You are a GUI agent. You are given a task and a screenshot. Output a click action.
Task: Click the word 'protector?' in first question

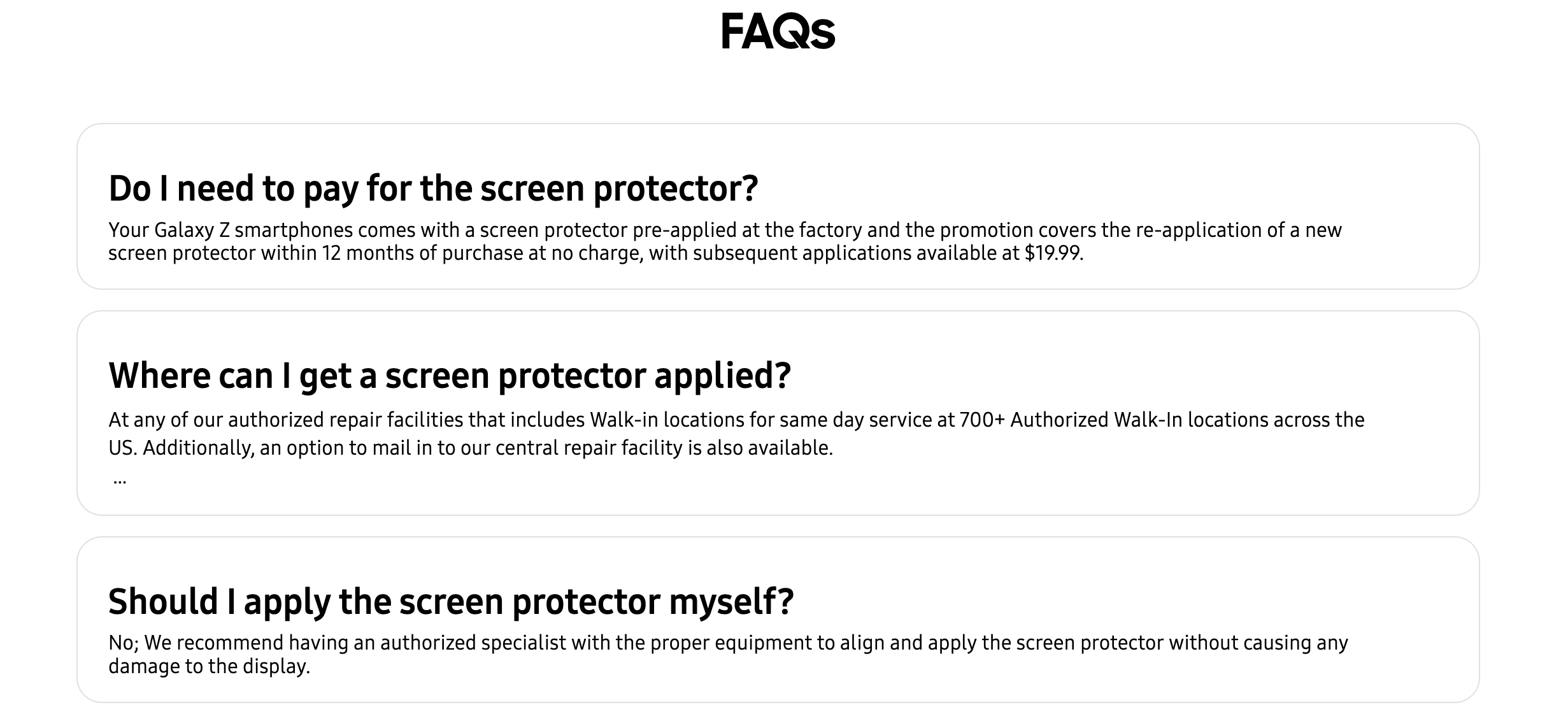[x=676, y=189]
